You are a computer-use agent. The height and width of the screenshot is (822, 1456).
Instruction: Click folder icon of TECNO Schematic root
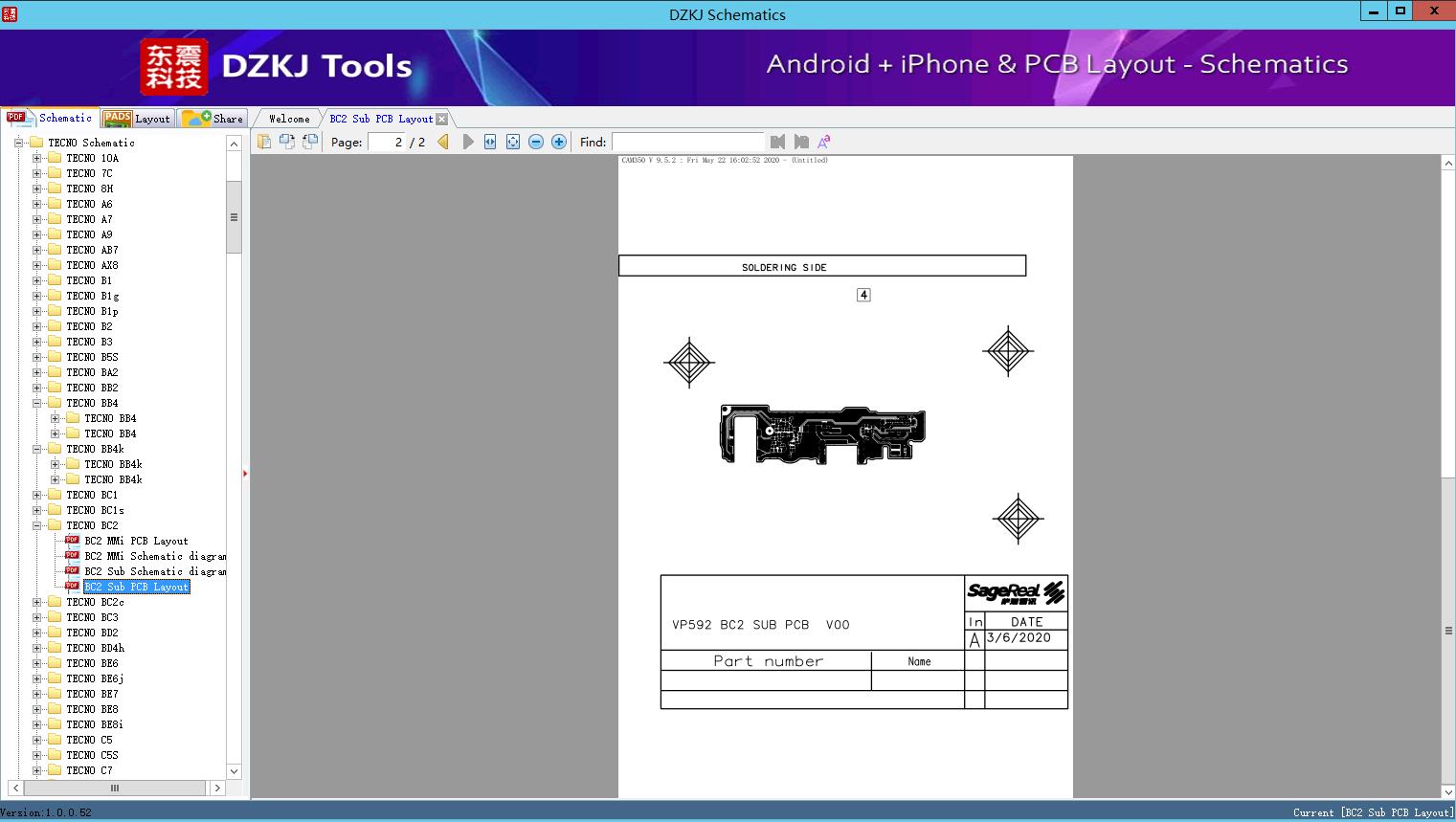pos(36,143)
